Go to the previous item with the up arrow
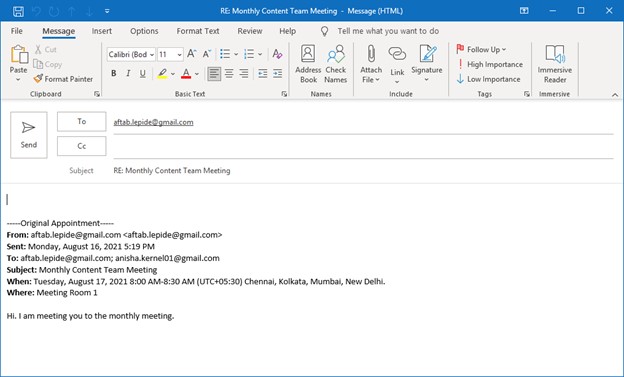This screenshot has width=624, height=377. click(72, 11)
